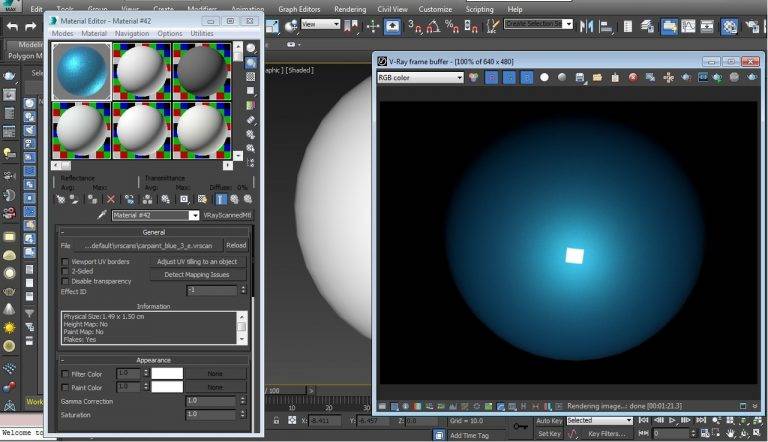Screen dimensions: 768x442
Task: Toggle Percent Snap in main toolbar
Action: pyautogui.click(x=452, y=26)
